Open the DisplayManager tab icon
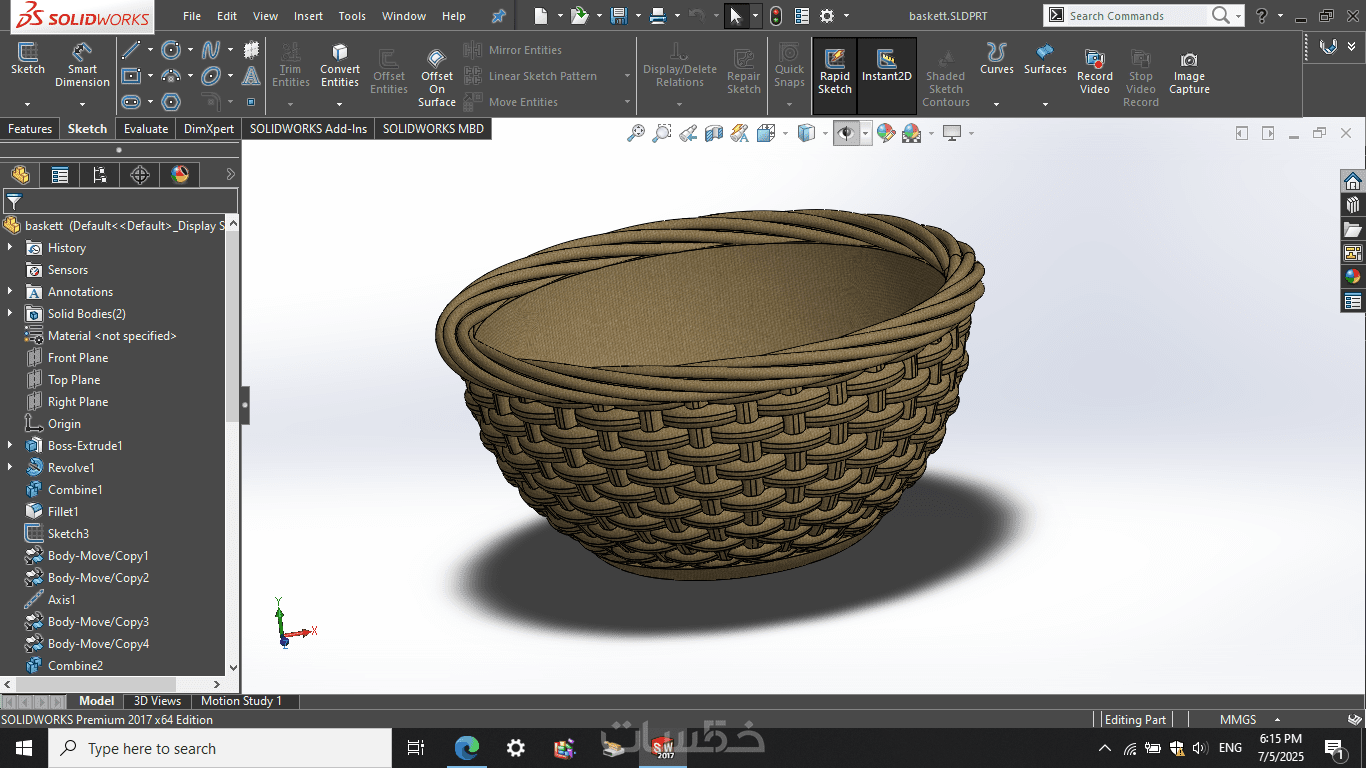This screenshot has width=1366, height=768. point(180,175)
